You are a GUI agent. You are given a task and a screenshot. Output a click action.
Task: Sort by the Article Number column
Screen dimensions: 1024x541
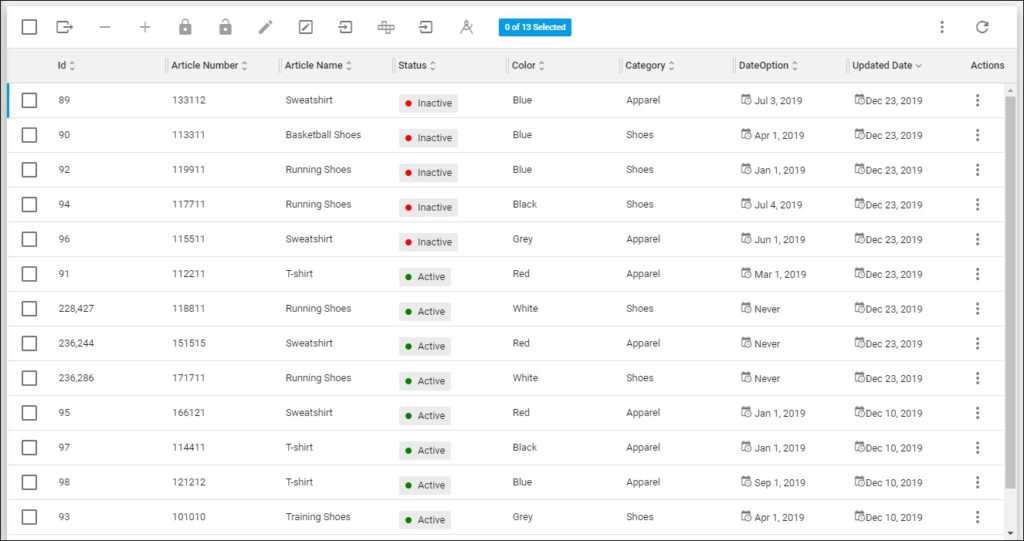(205, 65)
